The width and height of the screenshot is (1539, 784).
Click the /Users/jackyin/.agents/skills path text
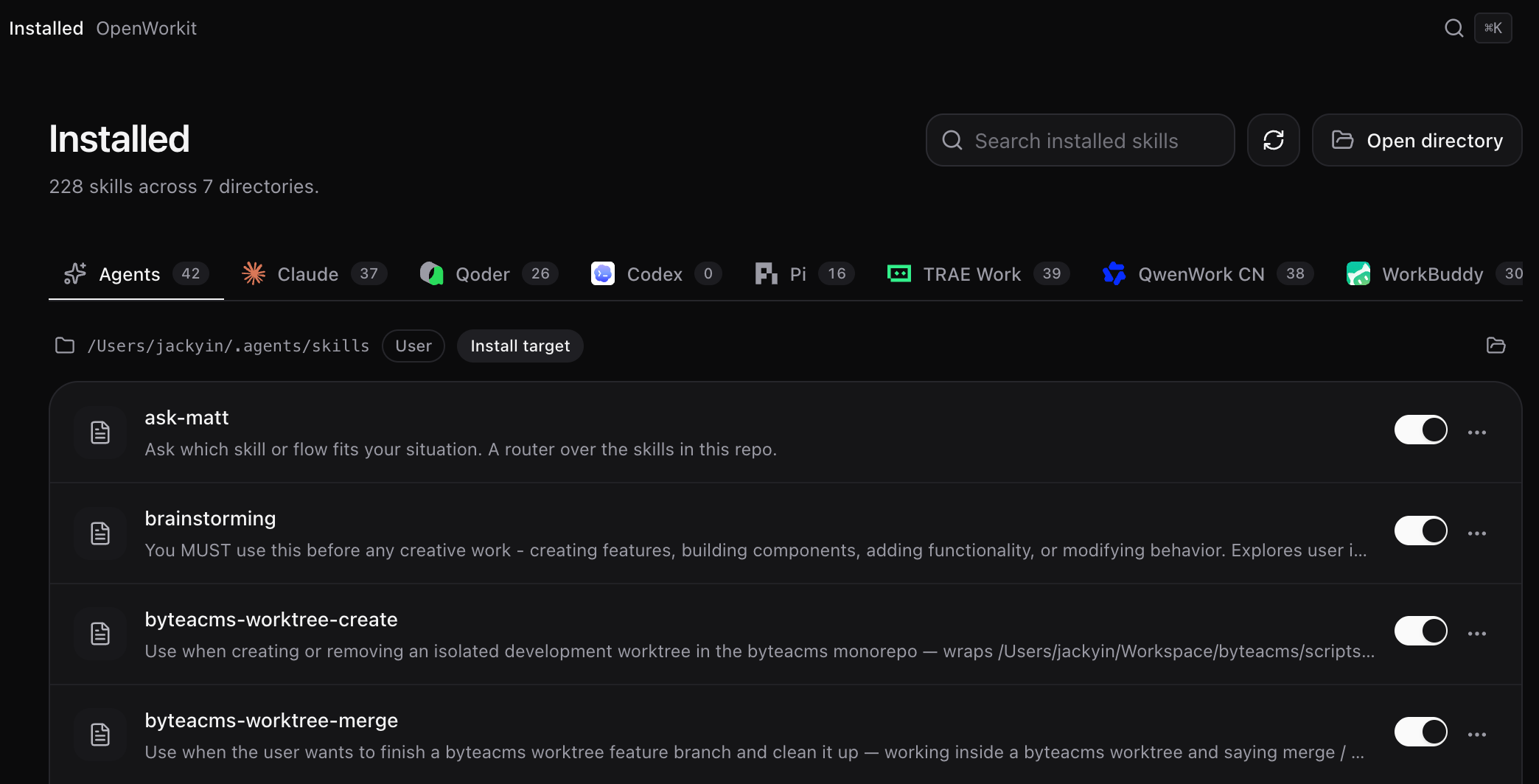[228, 346]
